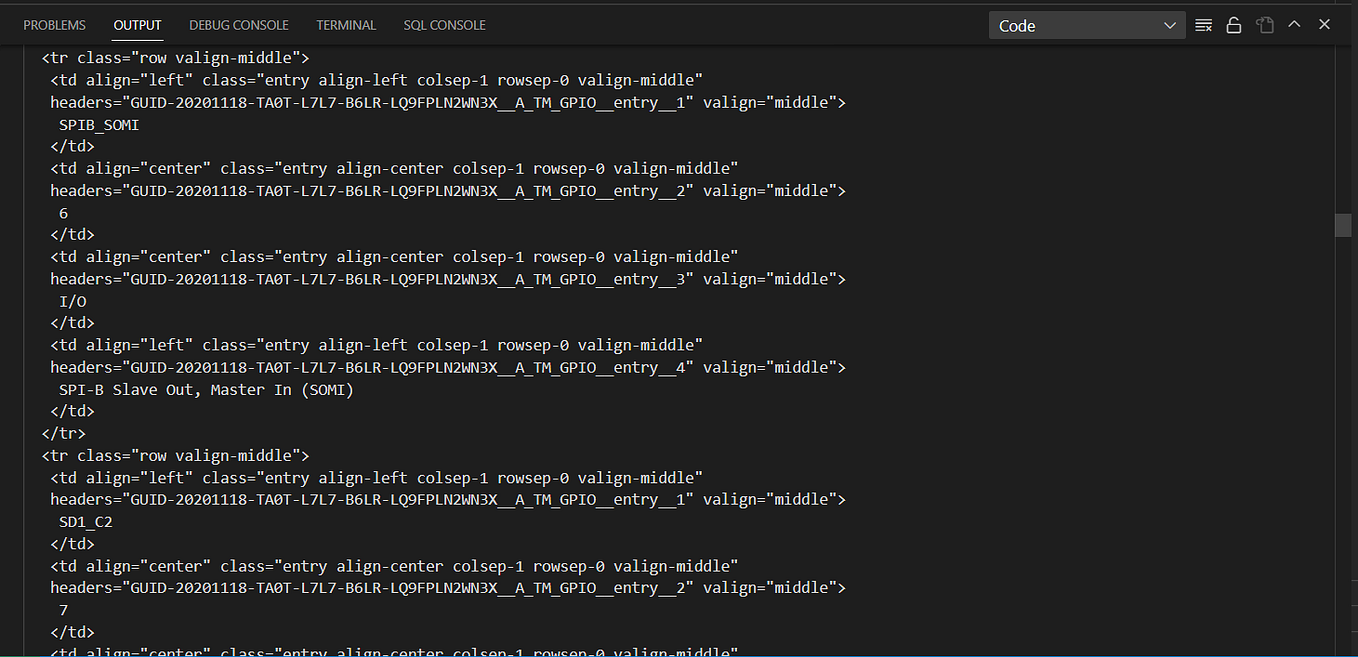Clear the Output panel contents
The height and width of the screenshot is (657, 1358).
point(1203,25)
